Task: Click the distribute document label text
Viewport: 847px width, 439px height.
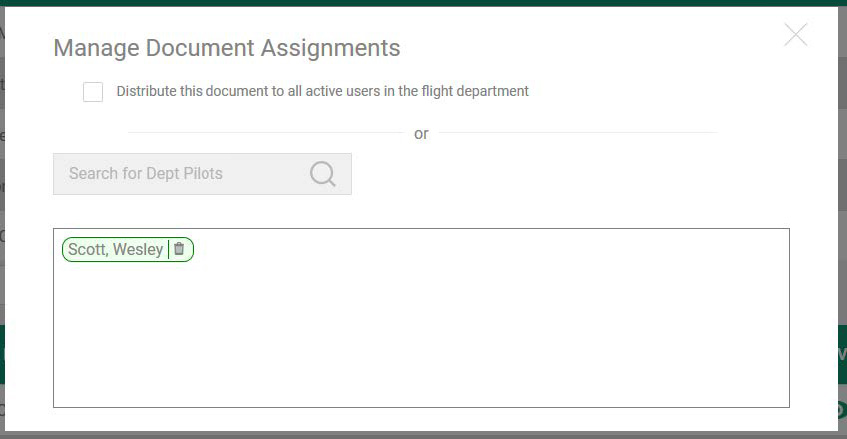Action: 322,91
